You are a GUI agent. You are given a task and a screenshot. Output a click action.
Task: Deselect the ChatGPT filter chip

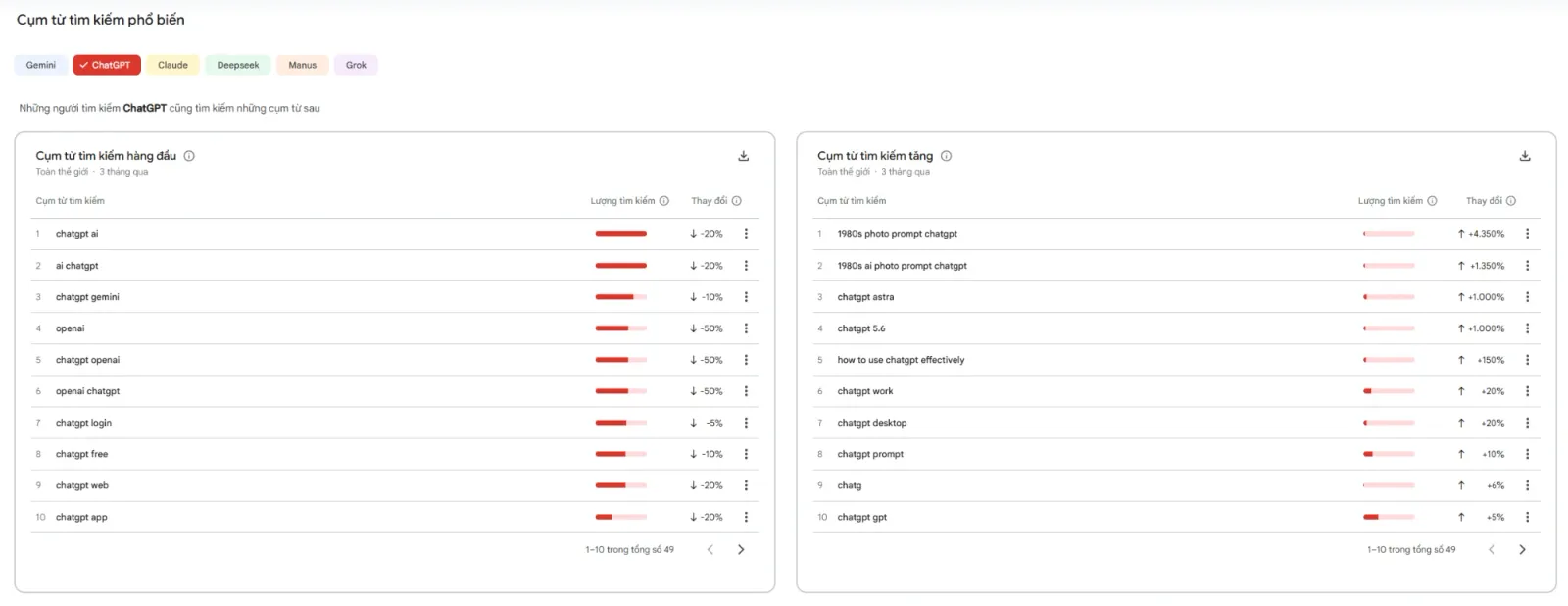(107, 65)
